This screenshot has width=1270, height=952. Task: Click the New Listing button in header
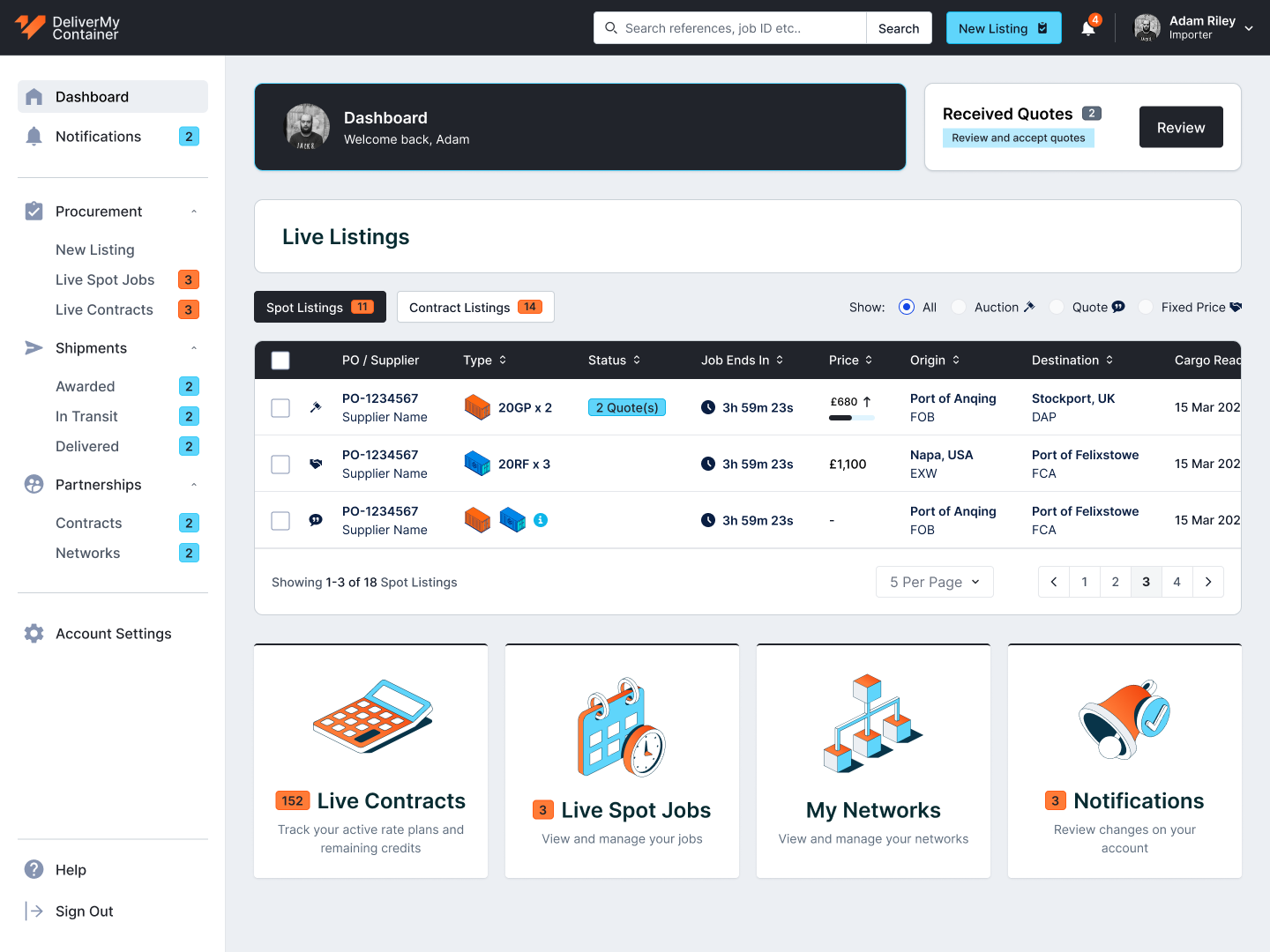click(x=1004, y=28)
